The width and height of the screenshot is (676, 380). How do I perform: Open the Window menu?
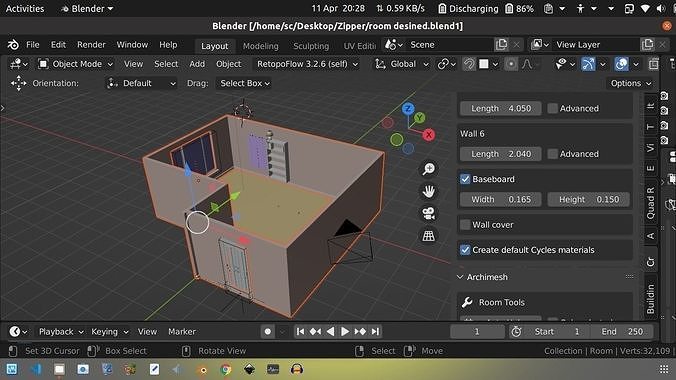point(132,44)
